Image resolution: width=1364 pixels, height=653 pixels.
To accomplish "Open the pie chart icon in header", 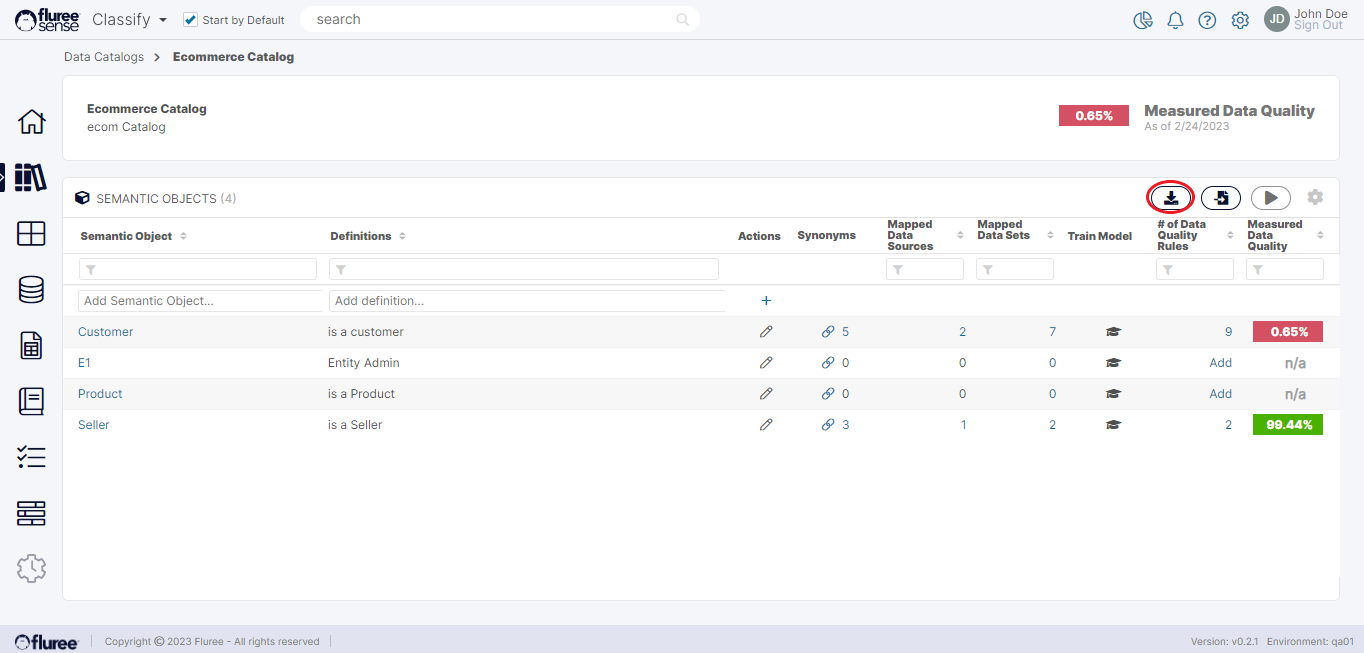I will click(x=1143, y=20).
